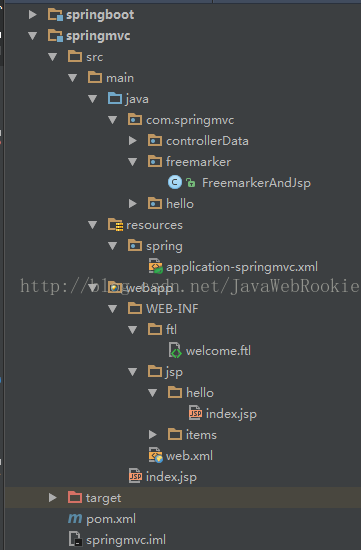Viewport: 361px width, 550px height.
Task: Click the hello package icon
Action: [x=155, y=203]
